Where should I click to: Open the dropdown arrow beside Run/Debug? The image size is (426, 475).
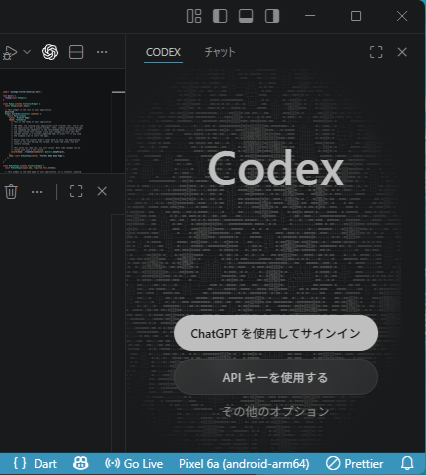click(x=27, y=52)
